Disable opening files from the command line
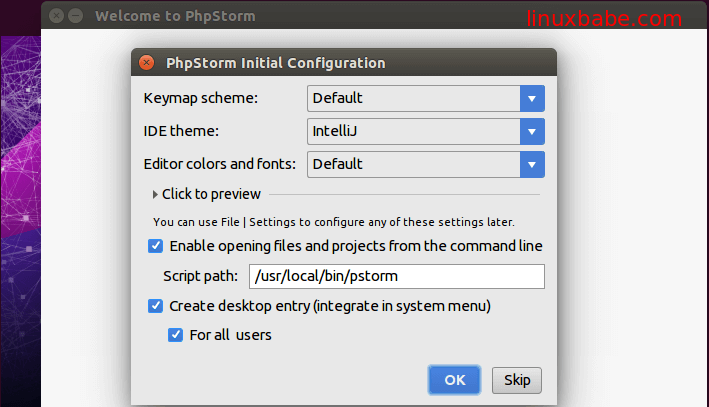 pyautogui.click(x=156, y=246)
